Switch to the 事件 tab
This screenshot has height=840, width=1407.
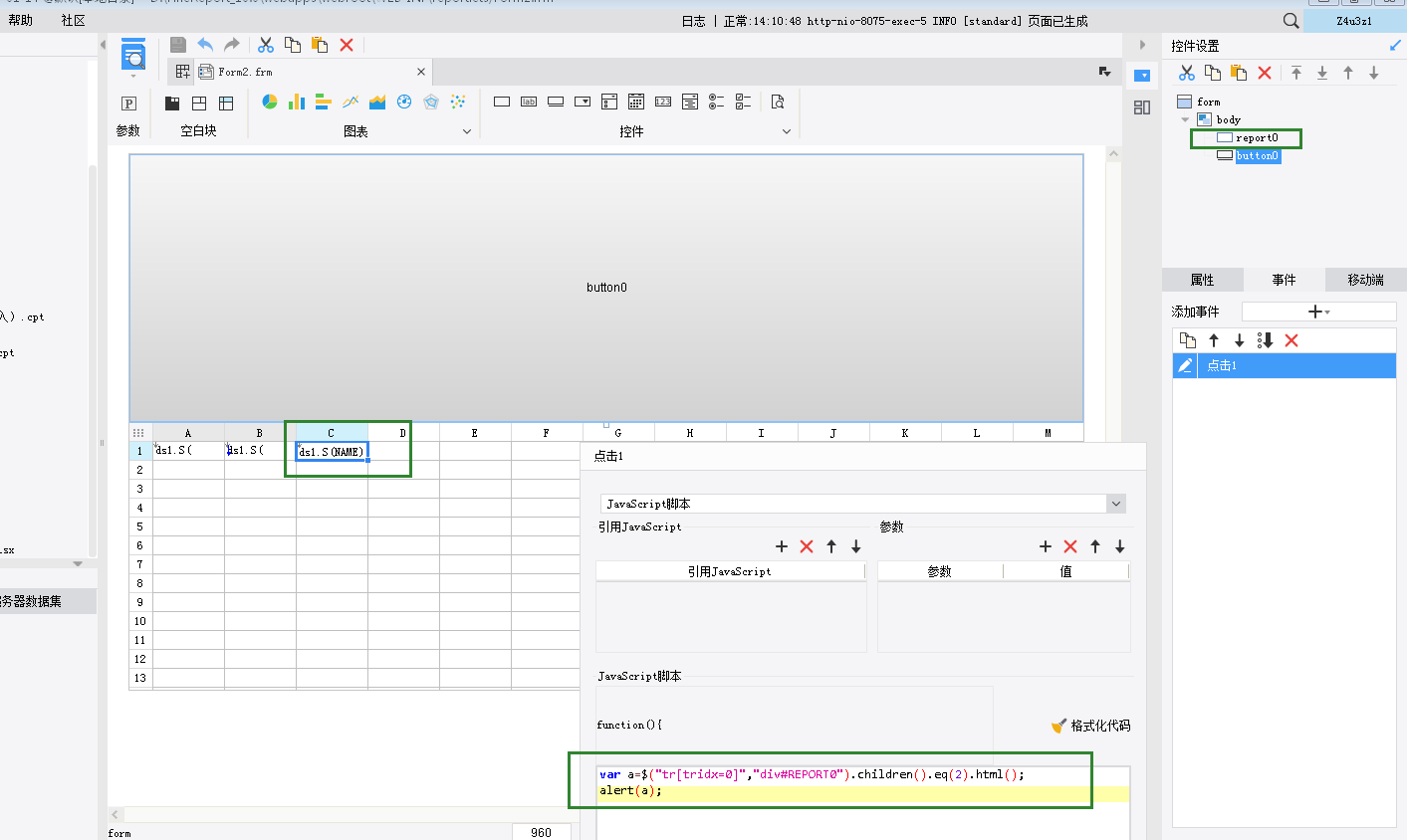(1285, 280)
